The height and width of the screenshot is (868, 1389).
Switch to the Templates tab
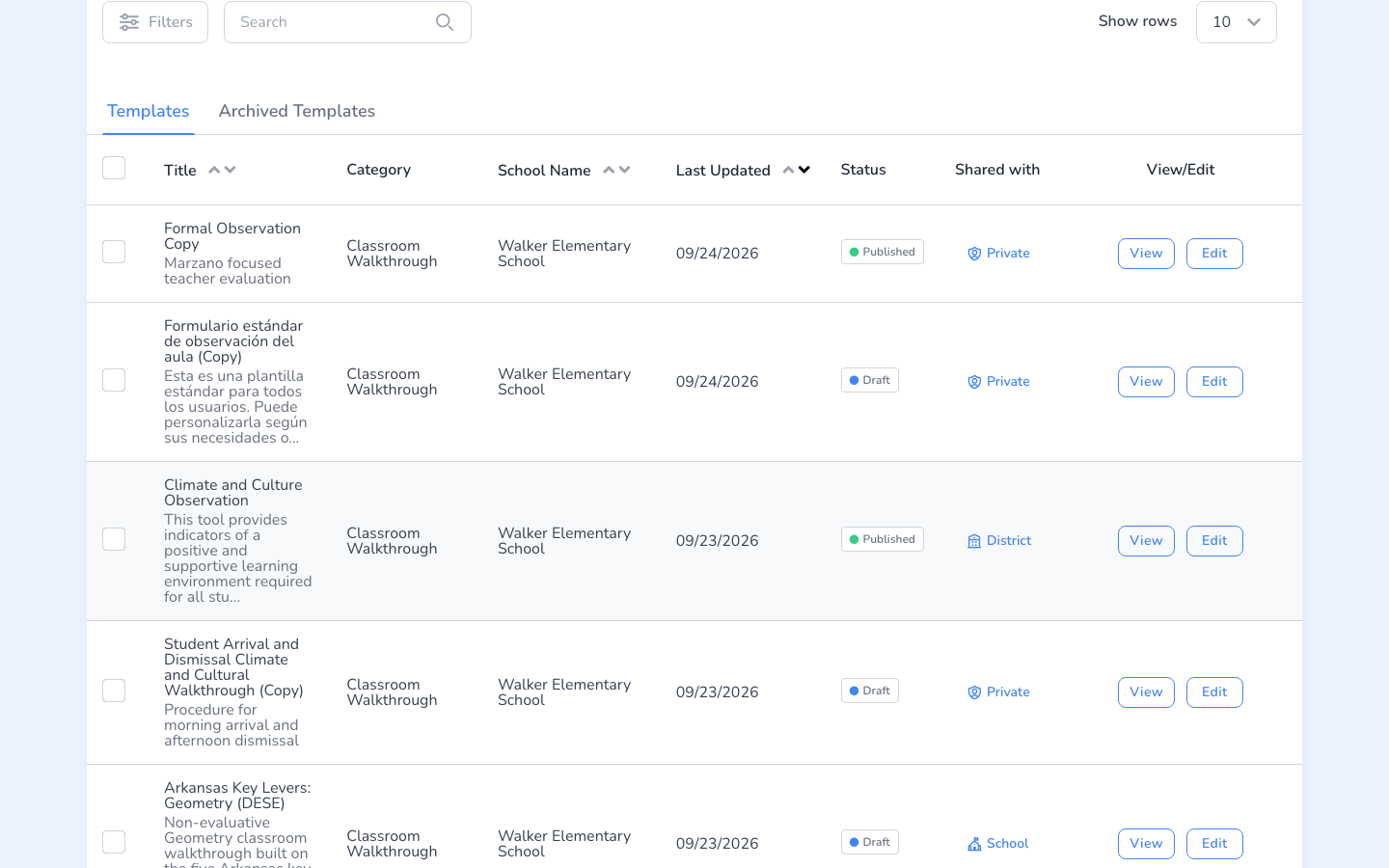pos(149,111)
